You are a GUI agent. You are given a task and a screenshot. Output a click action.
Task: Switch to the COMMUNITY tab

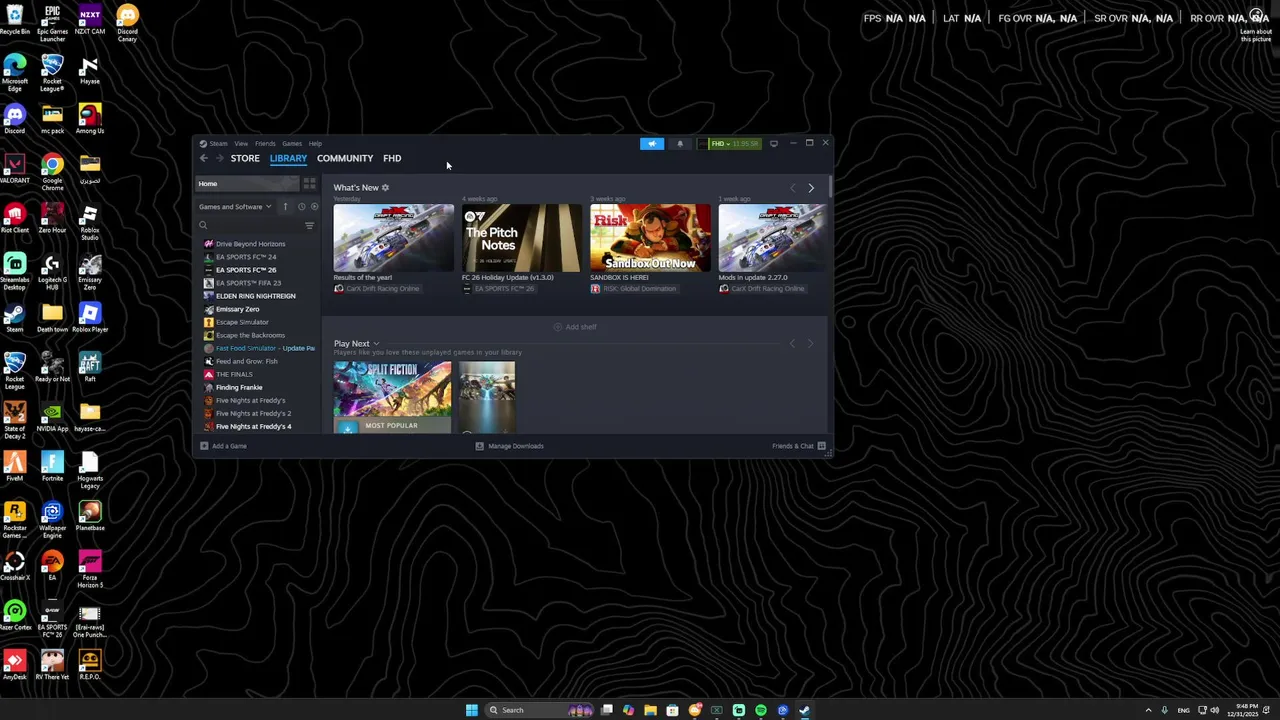coord(345,158)
